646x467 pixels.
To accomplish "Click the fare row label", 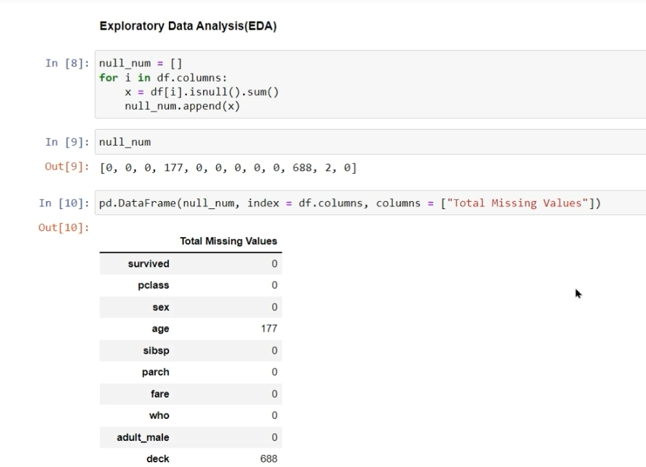I will (159, 394).
